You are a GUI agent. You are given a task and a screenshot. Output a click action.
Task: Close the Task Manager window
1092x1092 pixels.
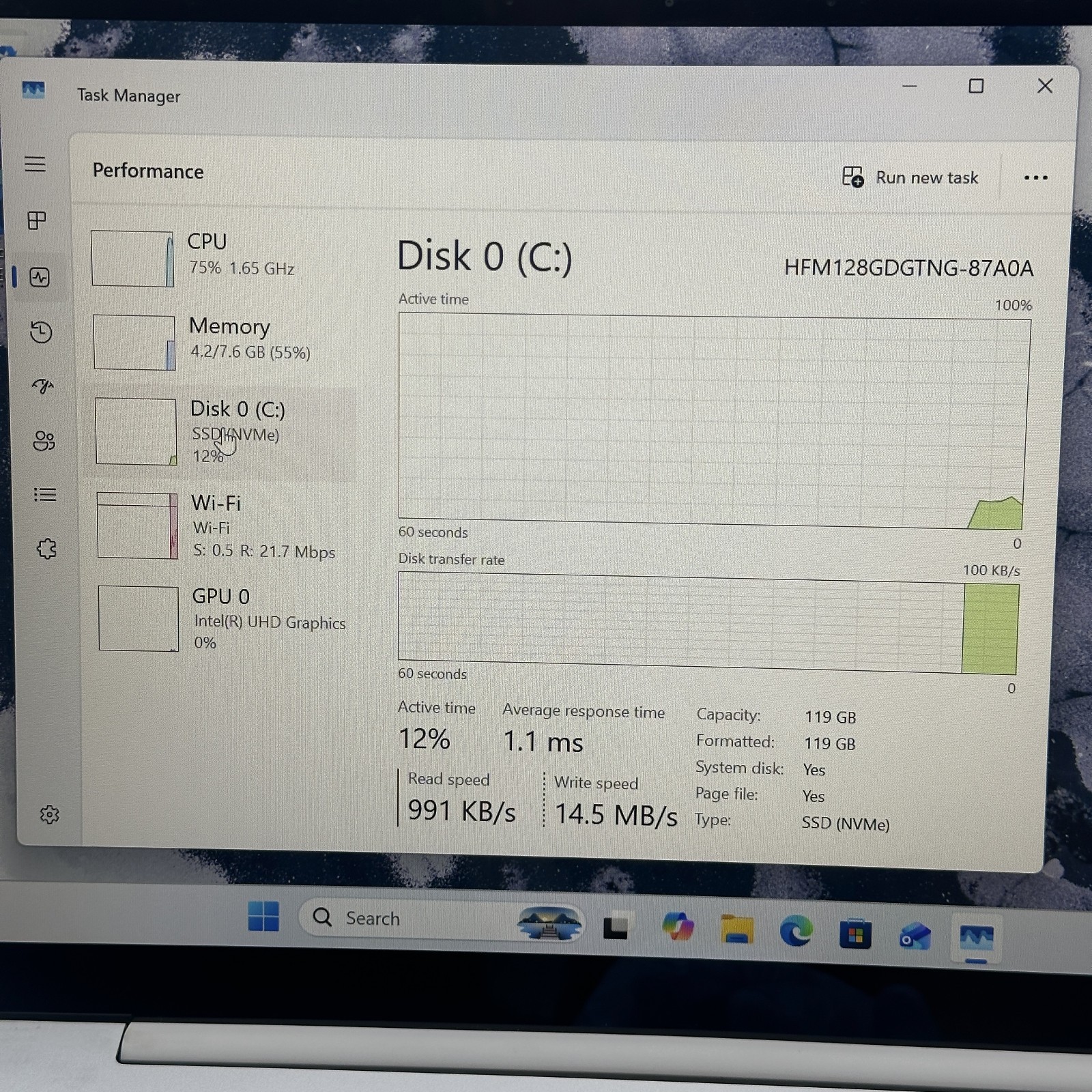pyautogui.click(x=1045, y=86)
